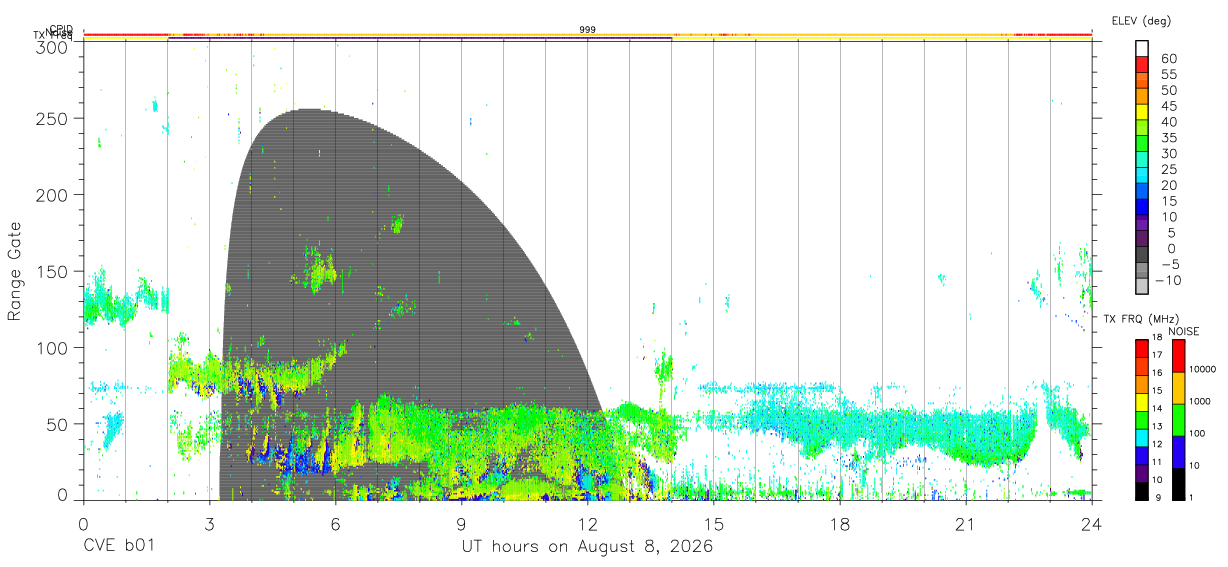
Task: Click the "35" label on ELEV colorbar
Action: [1168, 138]
